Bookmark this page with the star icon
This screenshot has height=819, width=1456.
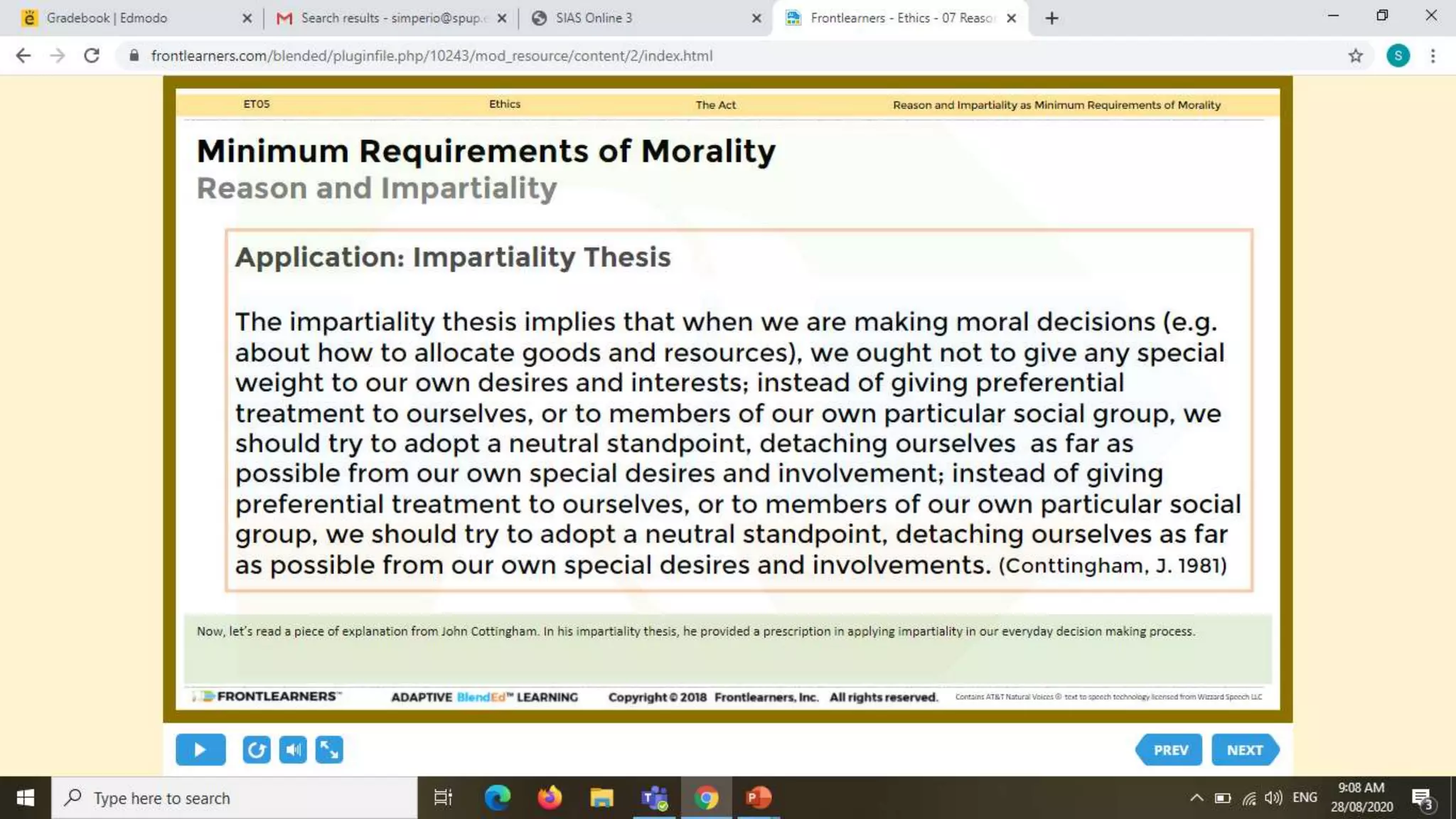[1356, 55]
